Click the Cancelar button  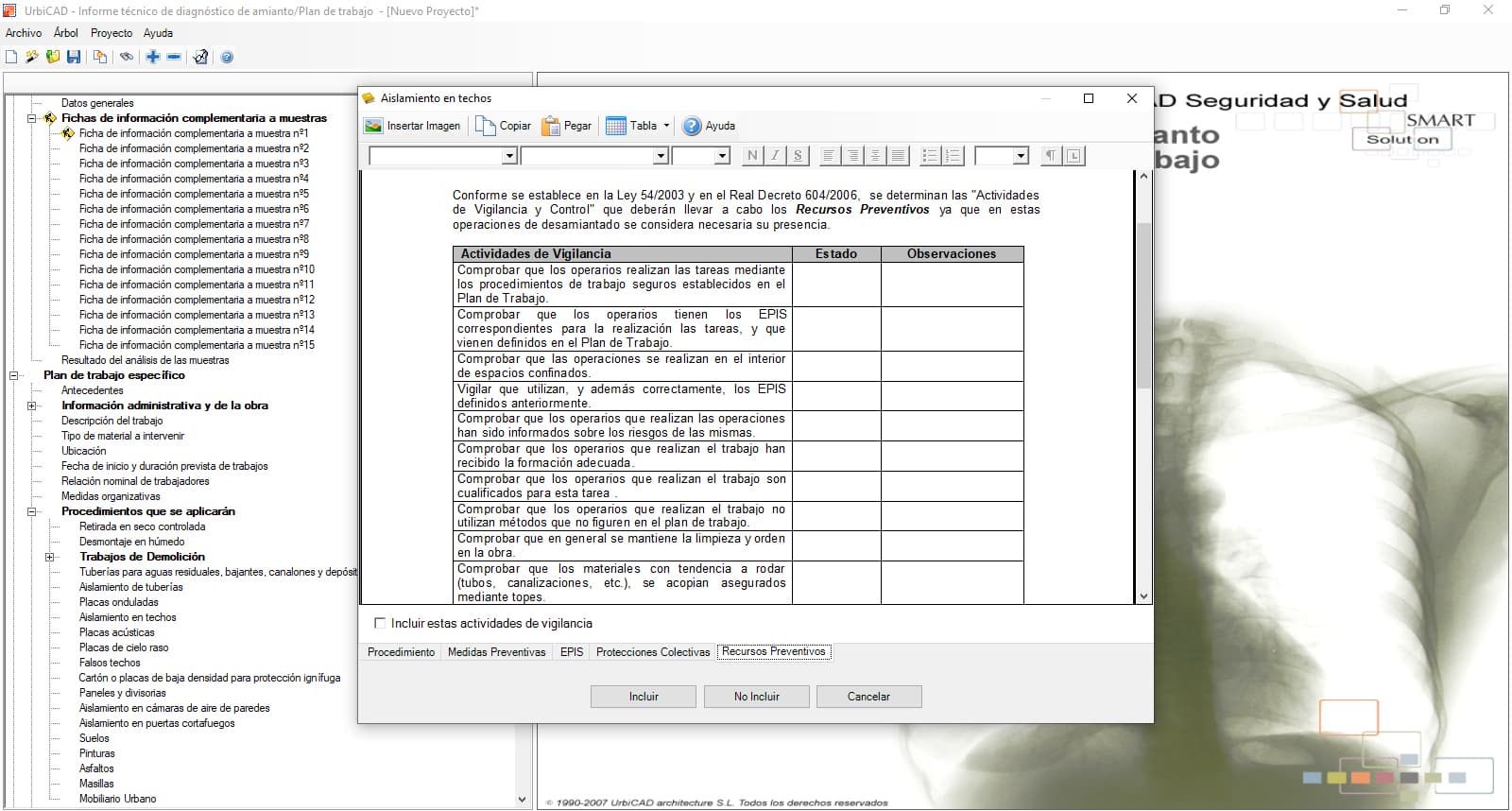pos(868,697)
